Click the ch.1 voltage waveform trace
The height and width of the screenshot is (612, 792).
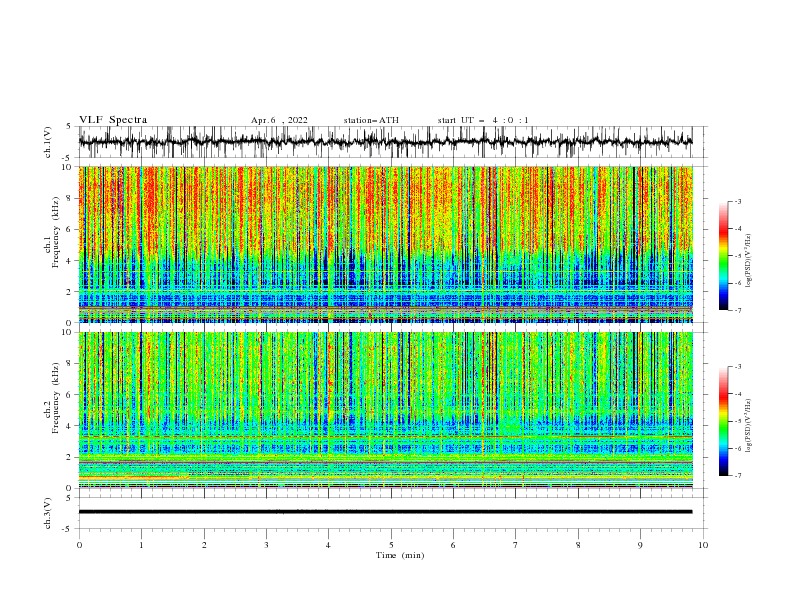385,142
